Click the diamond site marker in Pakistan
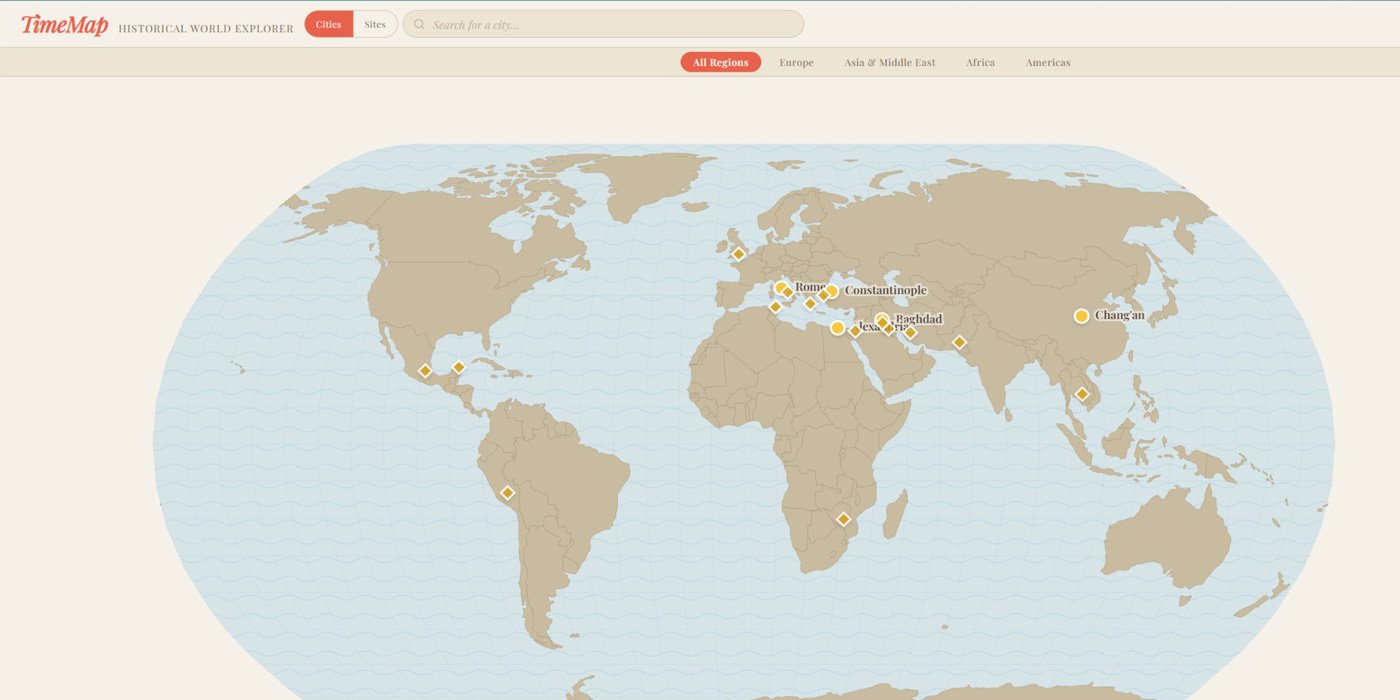Screen dimensions: 1400x700 click(x=959, y=342)
